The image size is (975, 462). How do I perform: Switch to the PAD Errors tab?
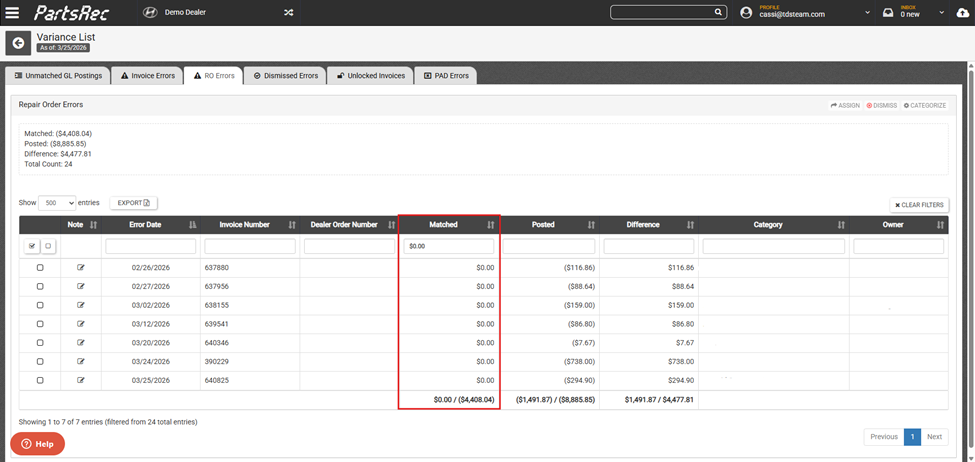click(x=446, y=75)
